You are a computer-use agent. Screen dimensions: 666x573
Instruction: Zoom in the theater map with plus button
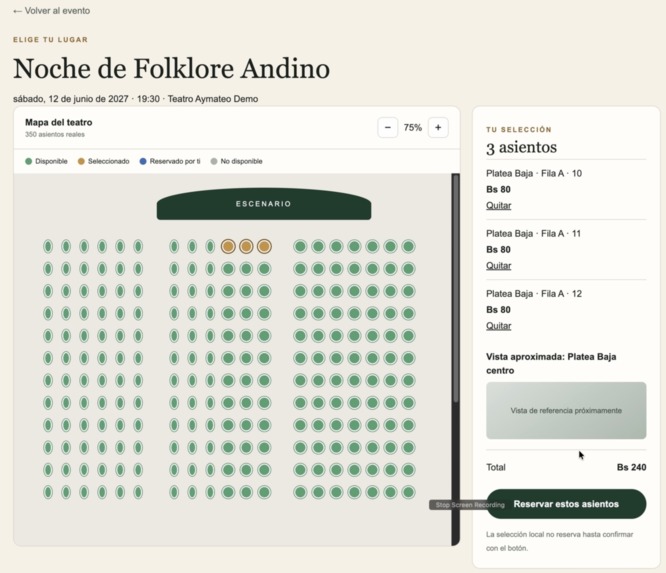[x=438, y=127]
